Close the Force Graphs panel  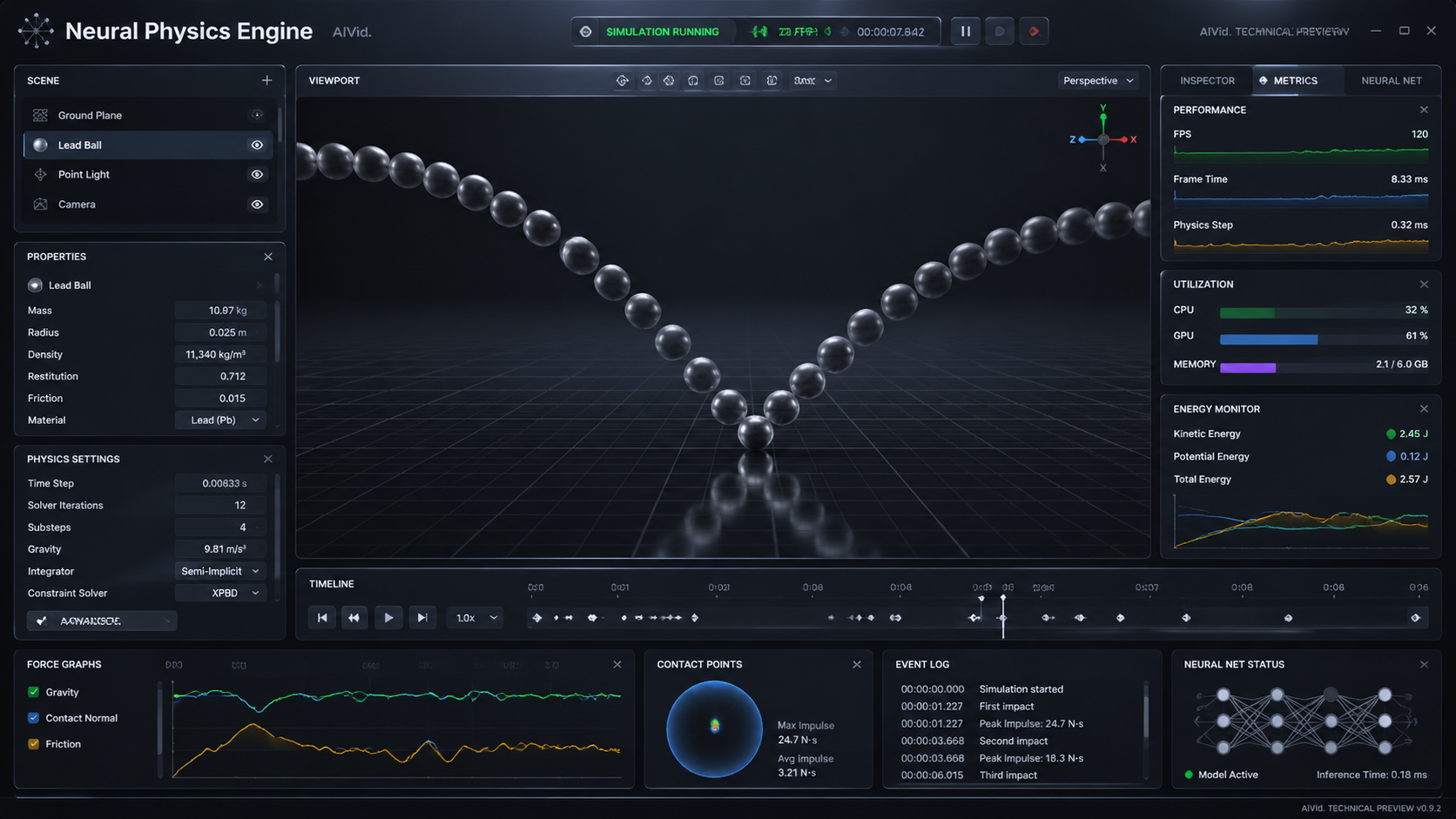617,664
